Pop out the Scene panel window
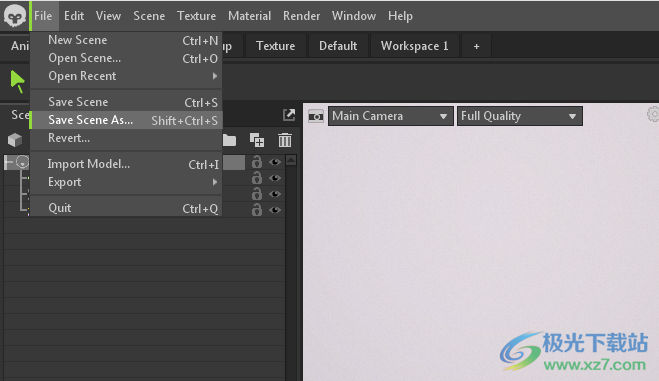Image resolution: width=659 pixels, height=381 pixels. [289, 115]
